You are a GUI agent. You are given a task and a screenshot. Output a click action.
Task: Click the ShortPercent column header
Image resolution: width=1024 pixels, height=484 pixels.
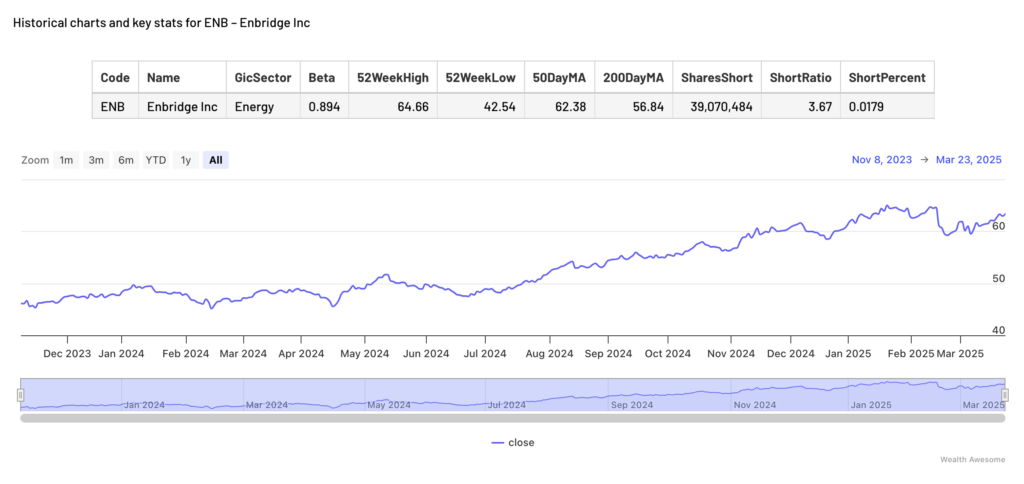[886, 77]
